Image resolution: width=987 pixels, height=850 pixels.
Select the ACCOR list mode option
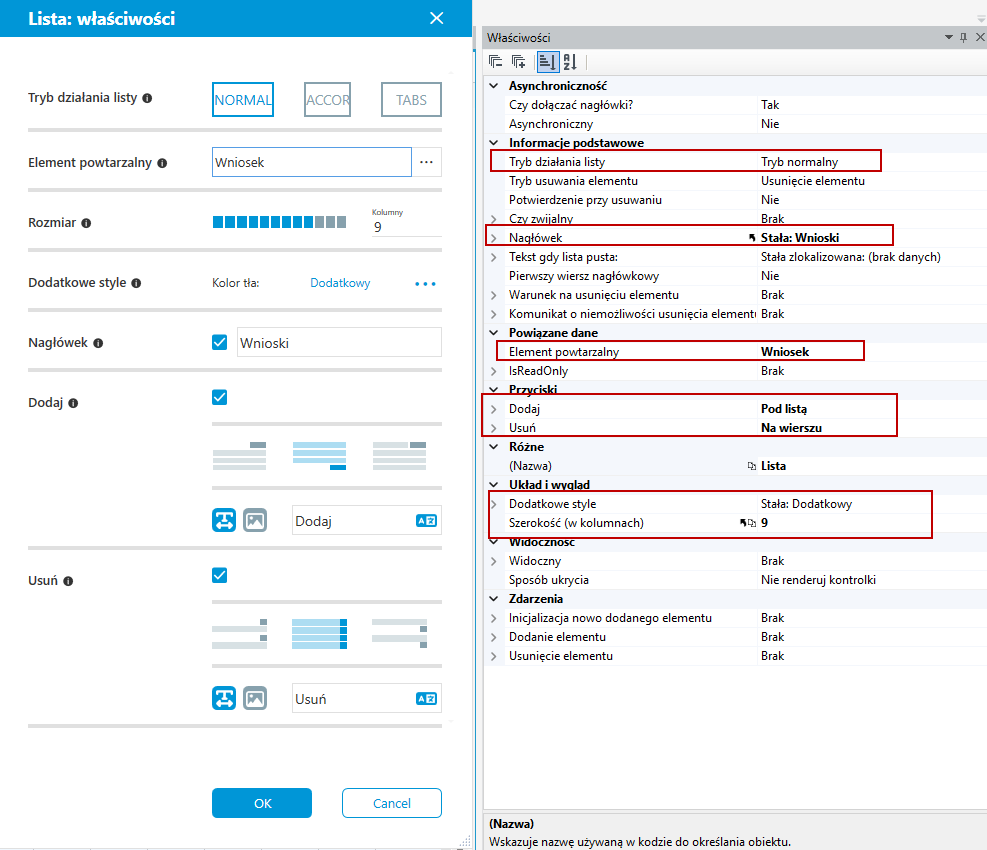[327, 99]
